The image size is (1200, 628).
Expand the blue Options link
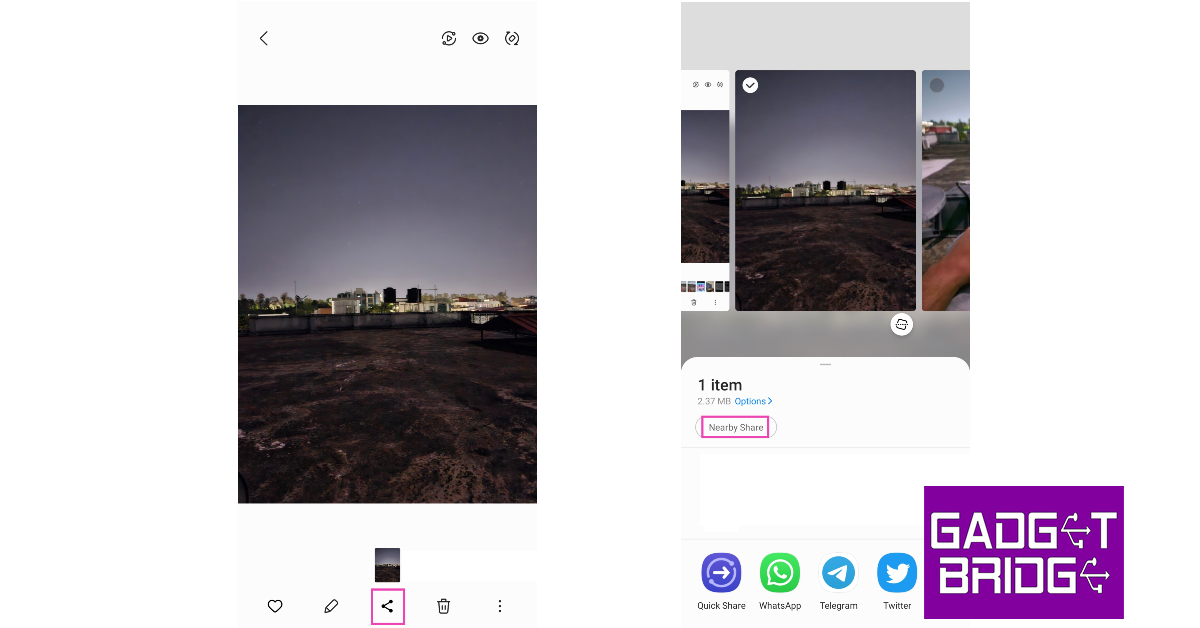(753, 401)
